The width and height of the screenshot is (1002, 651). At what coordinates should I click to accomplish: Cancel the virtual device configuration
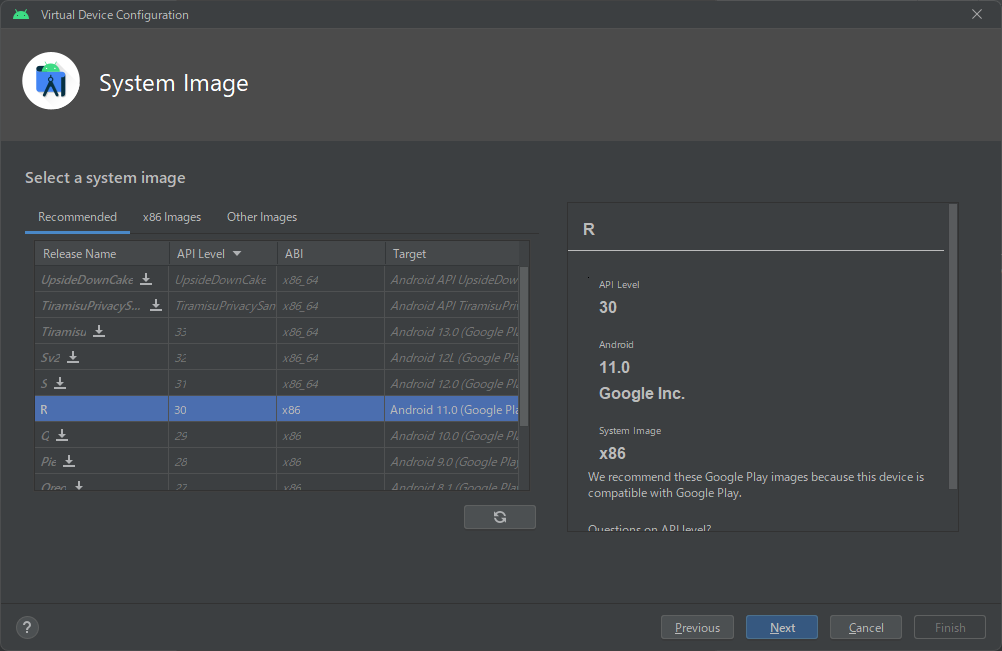866,628
